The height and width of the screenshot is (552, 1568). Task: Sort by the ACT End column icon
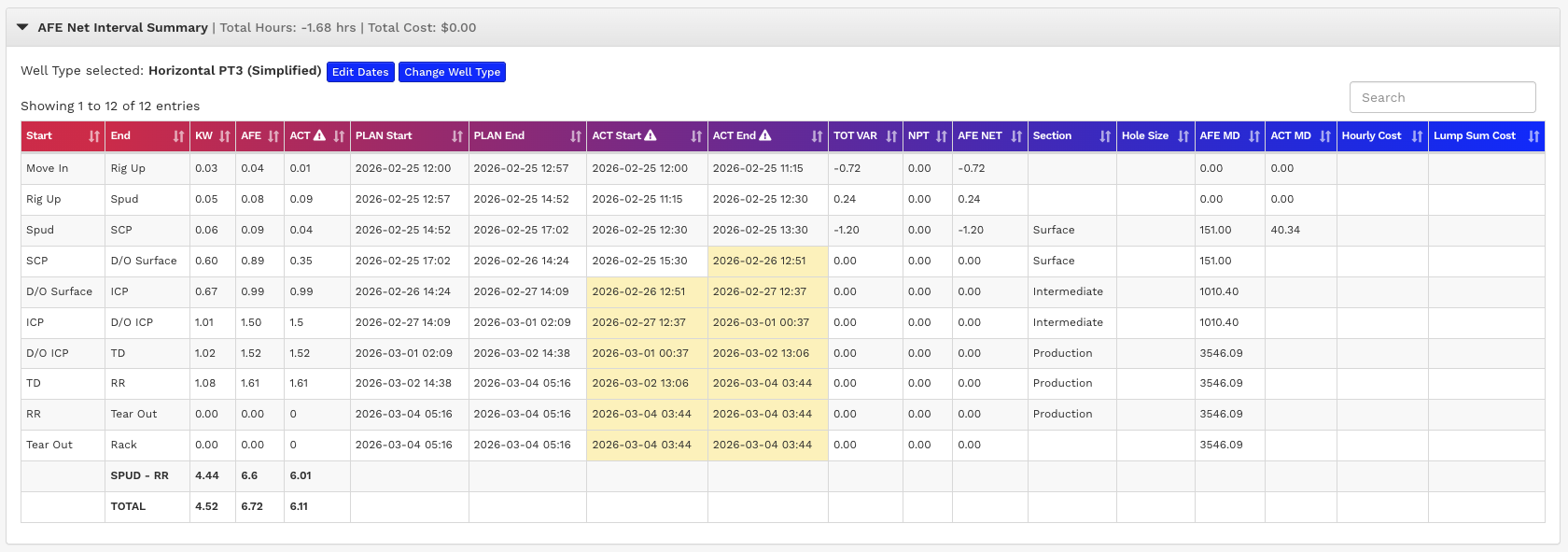click(x=818, y=136)
